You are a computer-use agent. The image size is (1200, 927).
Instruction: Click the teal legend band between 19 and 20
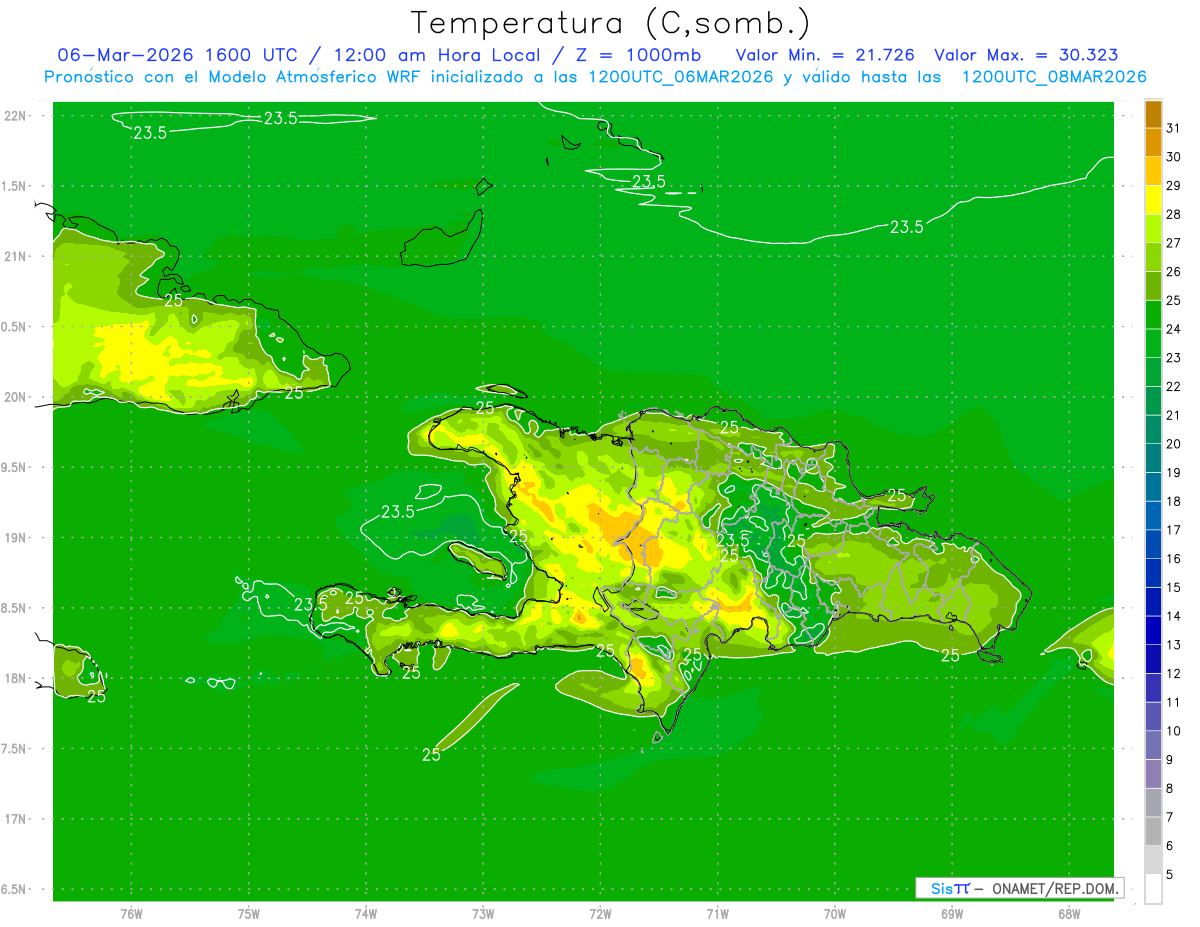1153,458
